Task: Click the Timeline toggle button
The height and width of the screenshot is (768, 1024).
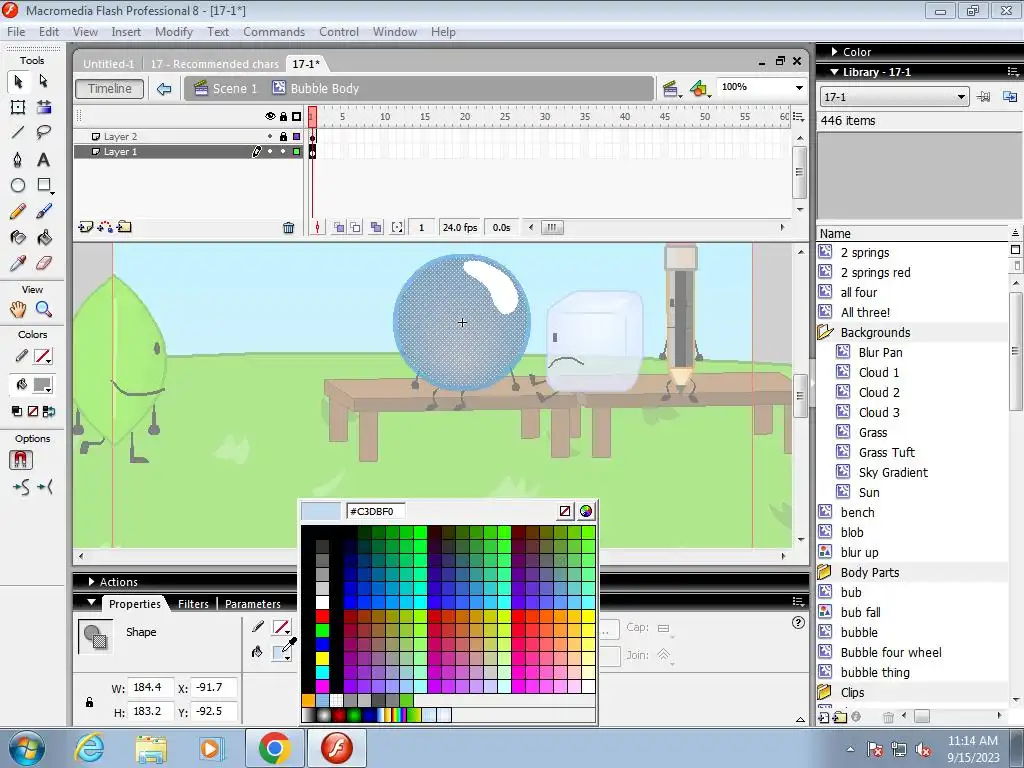Action: pyautogui.click(x=110, y=89)
